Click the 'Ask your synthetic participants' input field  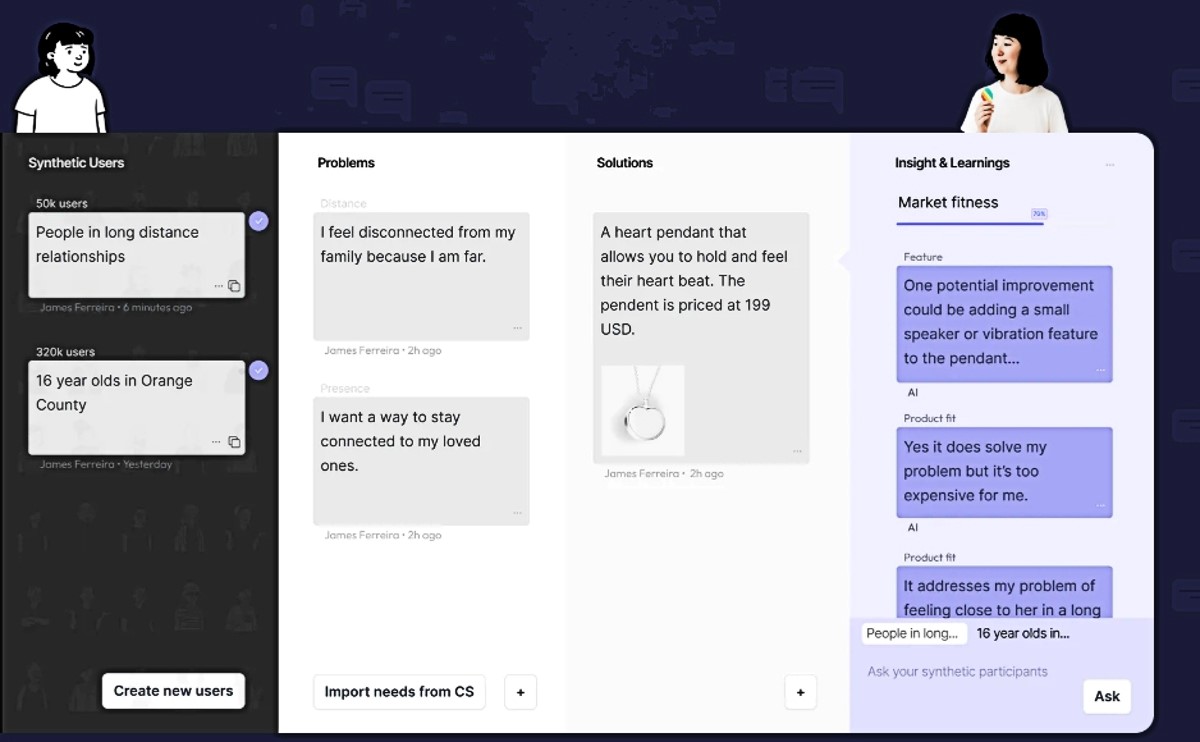(x=958, y=672)
